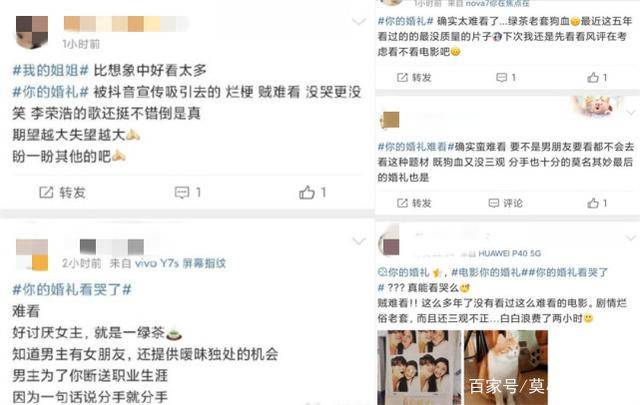This screenshot has height=405, width=640.
Task: Open comments on the 绿茶老套狗血 post
Action: coord(506,78)
